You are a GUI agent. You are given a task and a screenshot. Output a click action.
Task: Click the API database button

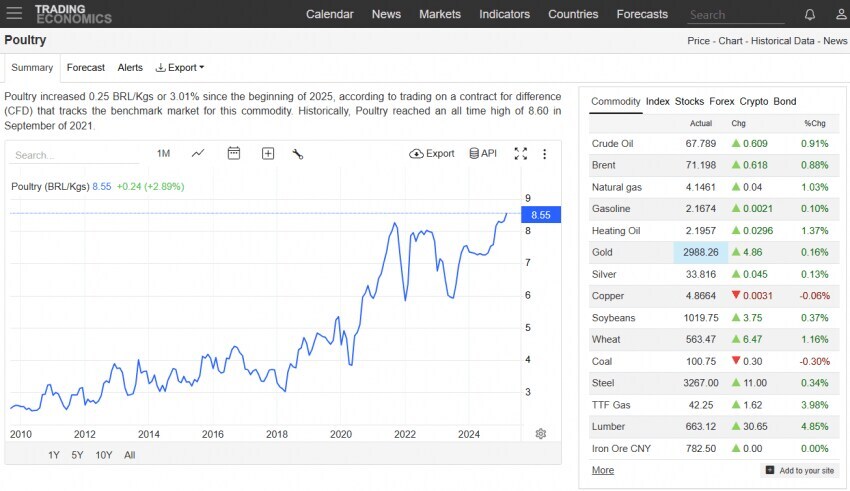pos(483,153)
